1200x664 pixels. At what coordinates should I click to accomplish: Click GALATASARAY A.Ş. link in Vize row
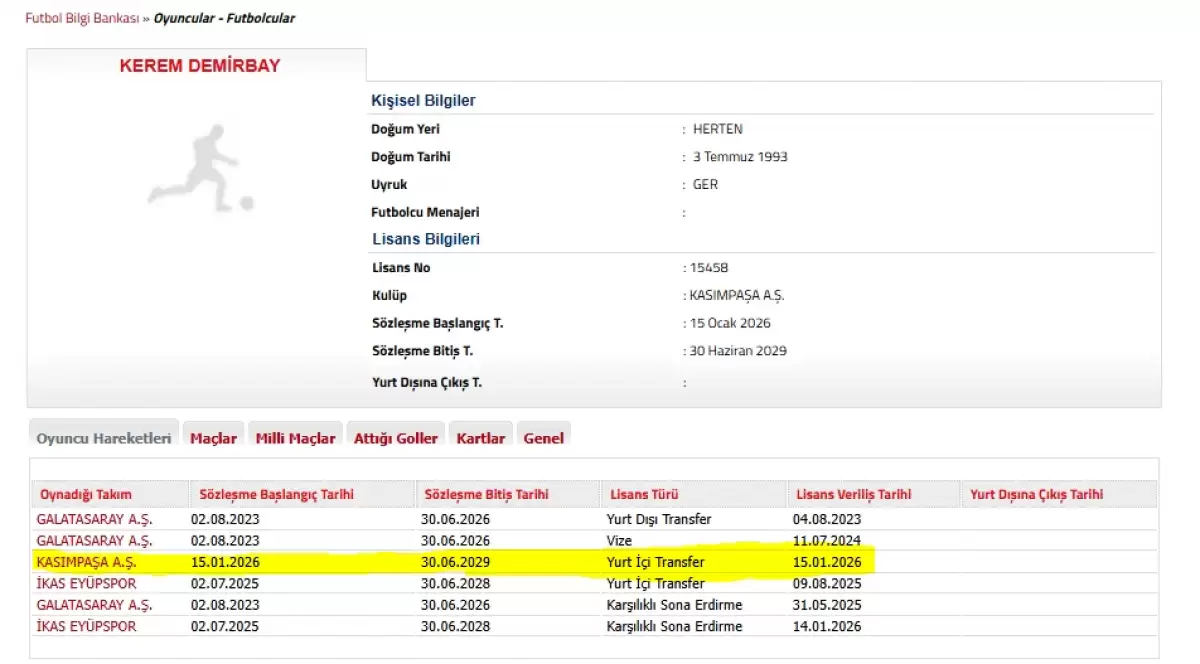click(x=94, y=540)
